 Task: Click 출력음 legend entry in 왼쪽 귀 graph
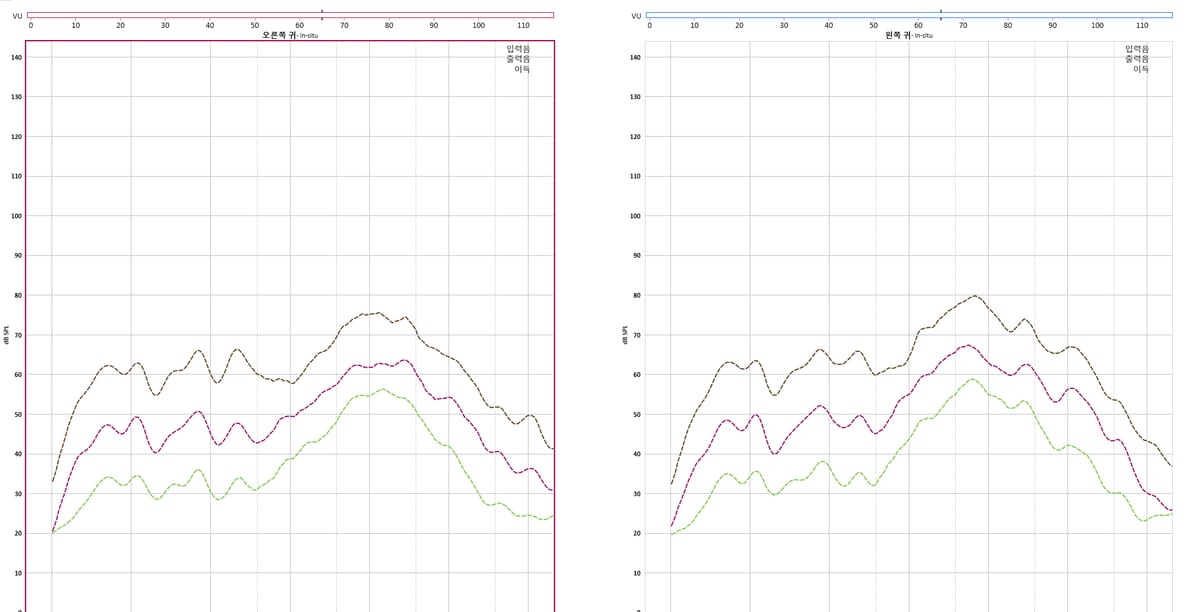coord(1137,59)
